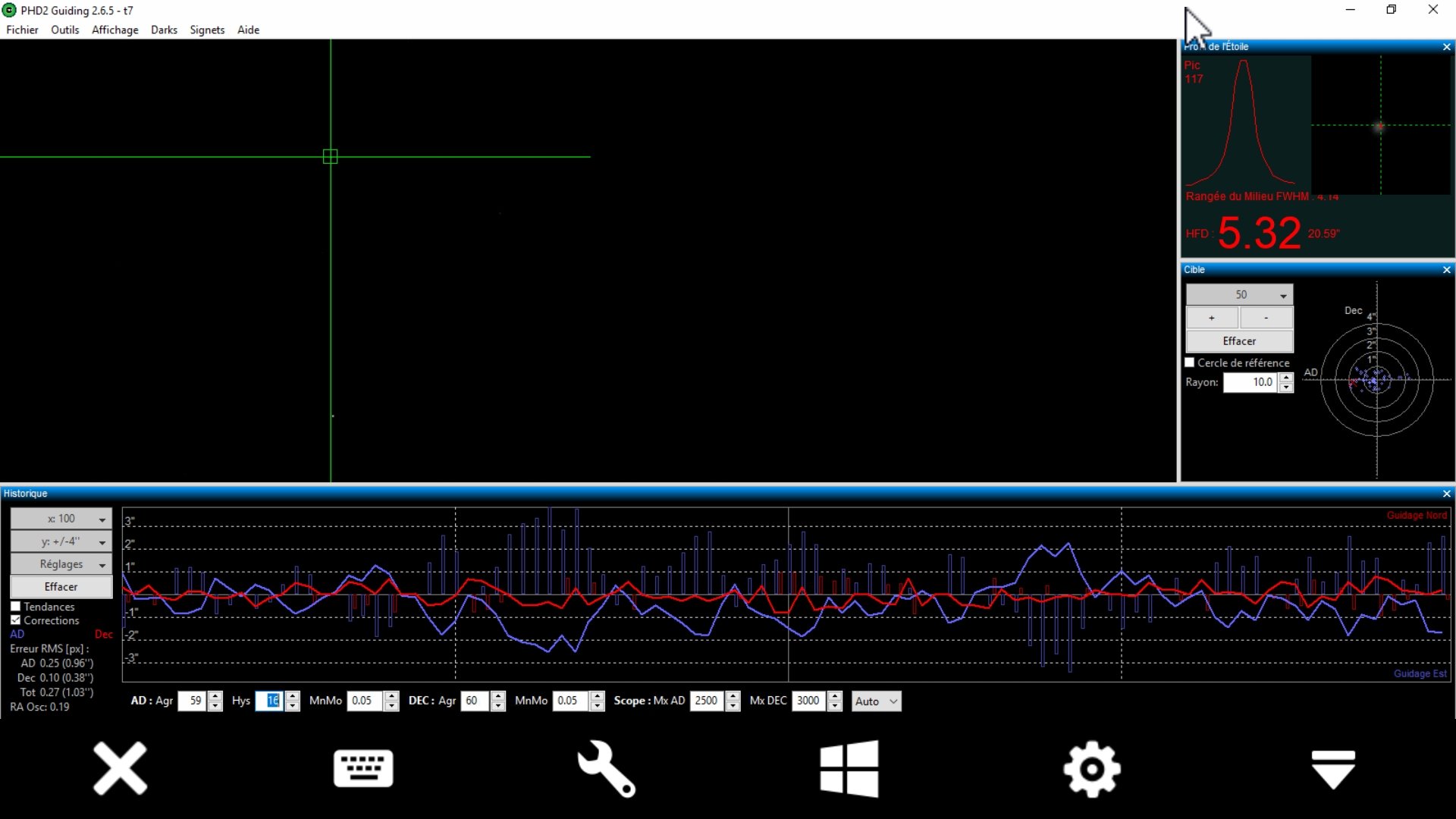This screenshot has height=819, width=1456.
Task: Open the Auto Dec mode dropdown
Action: 876,701
